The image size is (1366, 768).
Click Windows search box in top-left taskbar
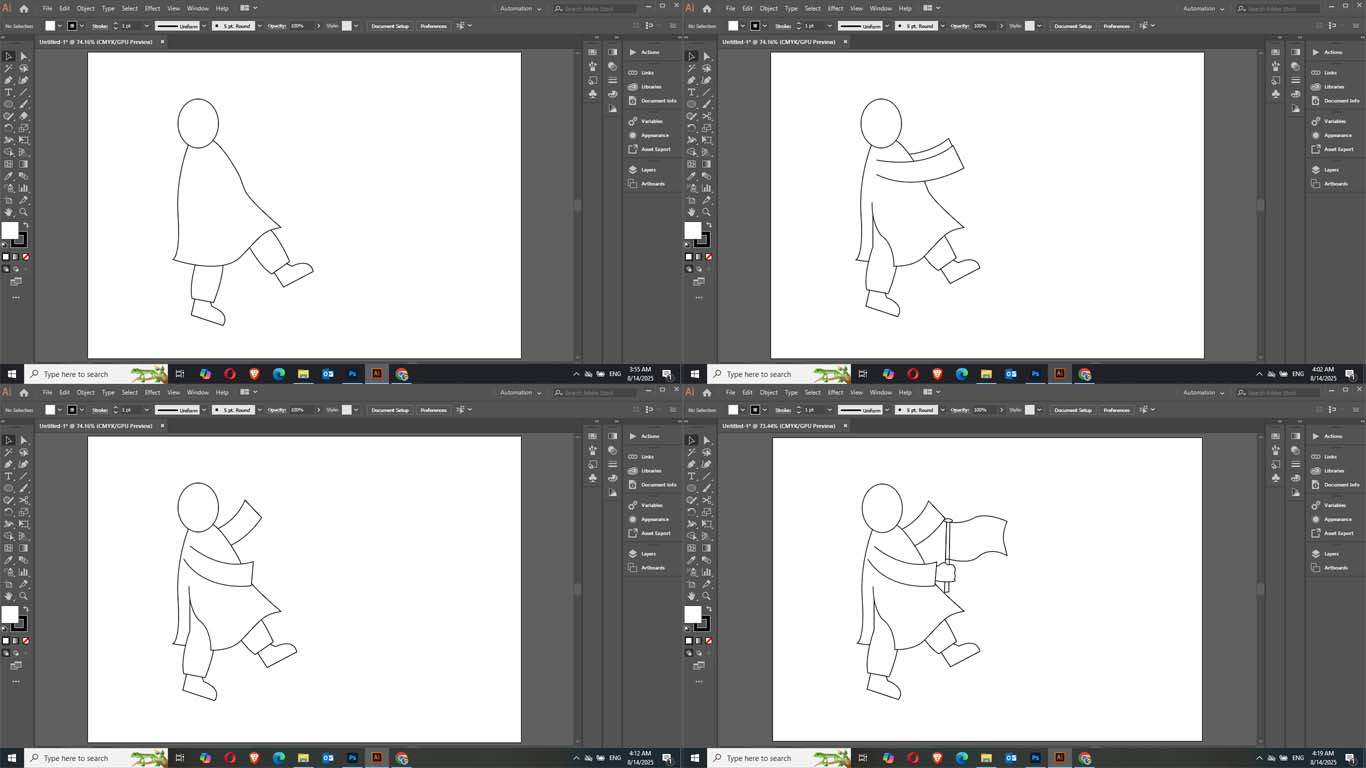coord(95,374)
